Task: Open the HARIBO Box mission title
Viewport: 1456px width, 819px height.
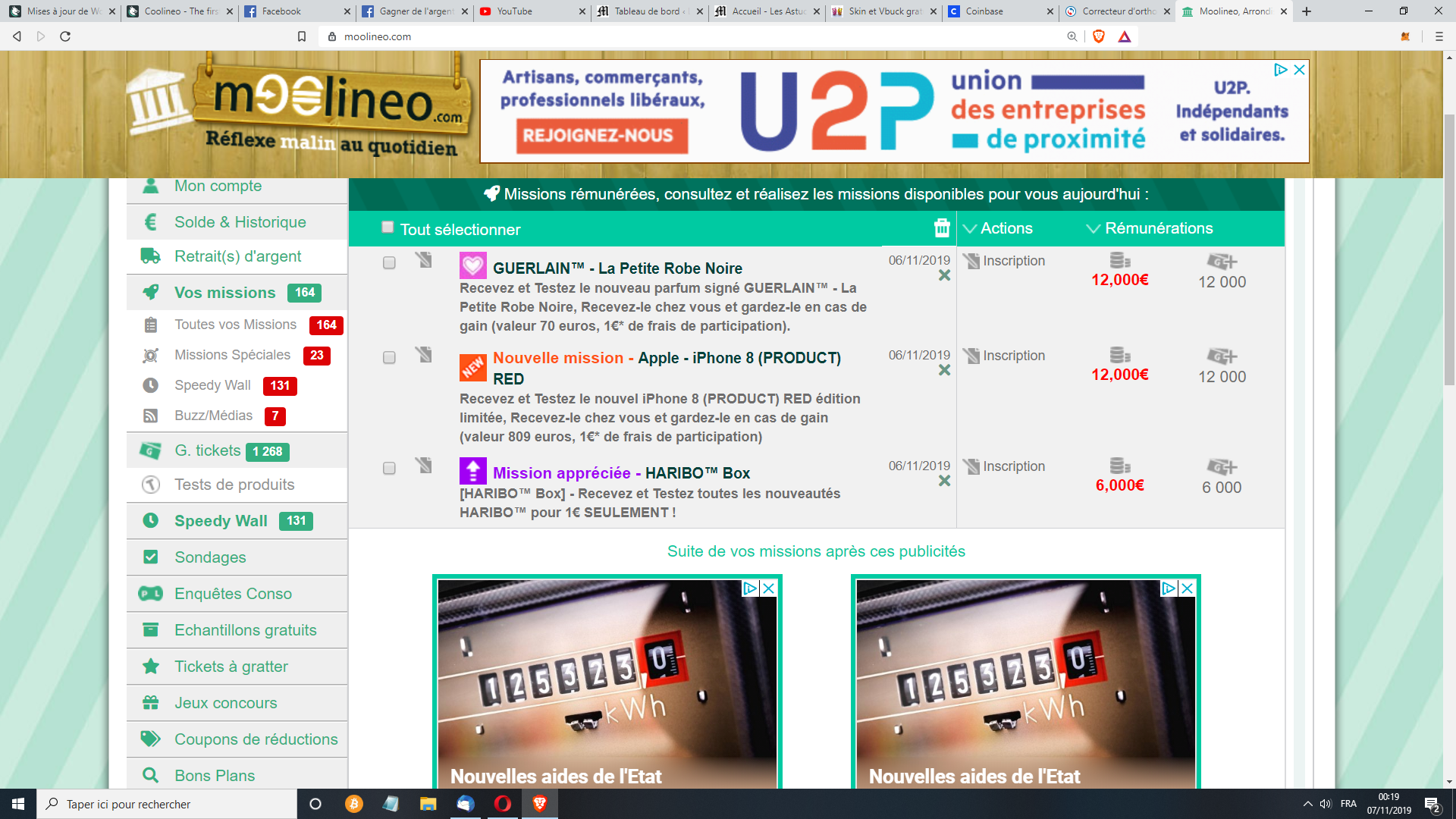Action: 621,473
